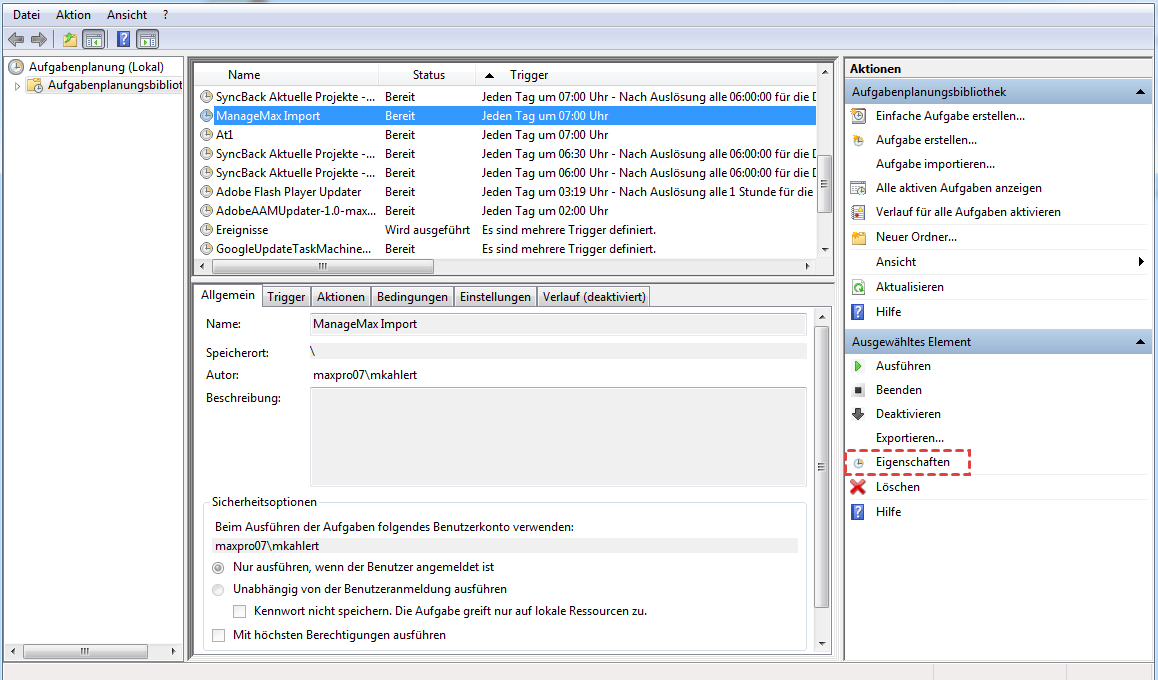The width and height of the screenshot is (1158, 680).
Task: Click the Beenden stop icon
Action: (857, 390)
